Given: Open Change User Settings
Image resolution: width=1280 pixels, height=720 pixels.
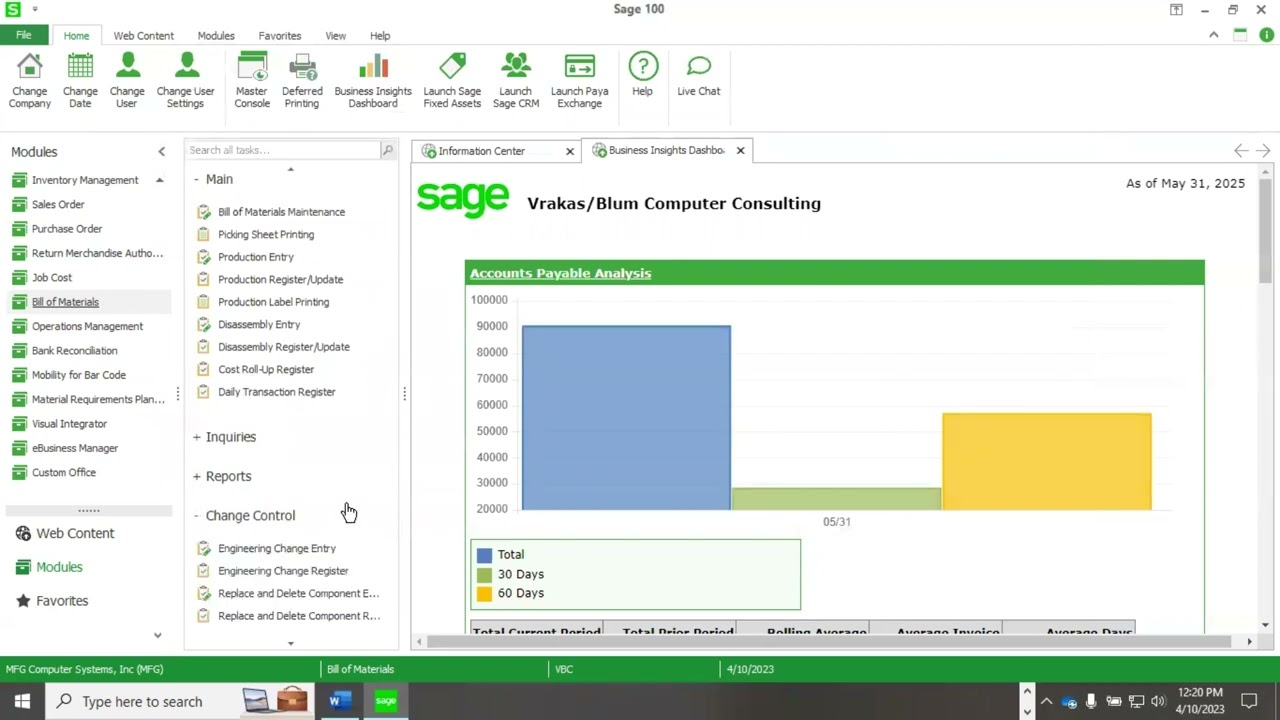Looking at the screenshot, I should pos(185,80).
